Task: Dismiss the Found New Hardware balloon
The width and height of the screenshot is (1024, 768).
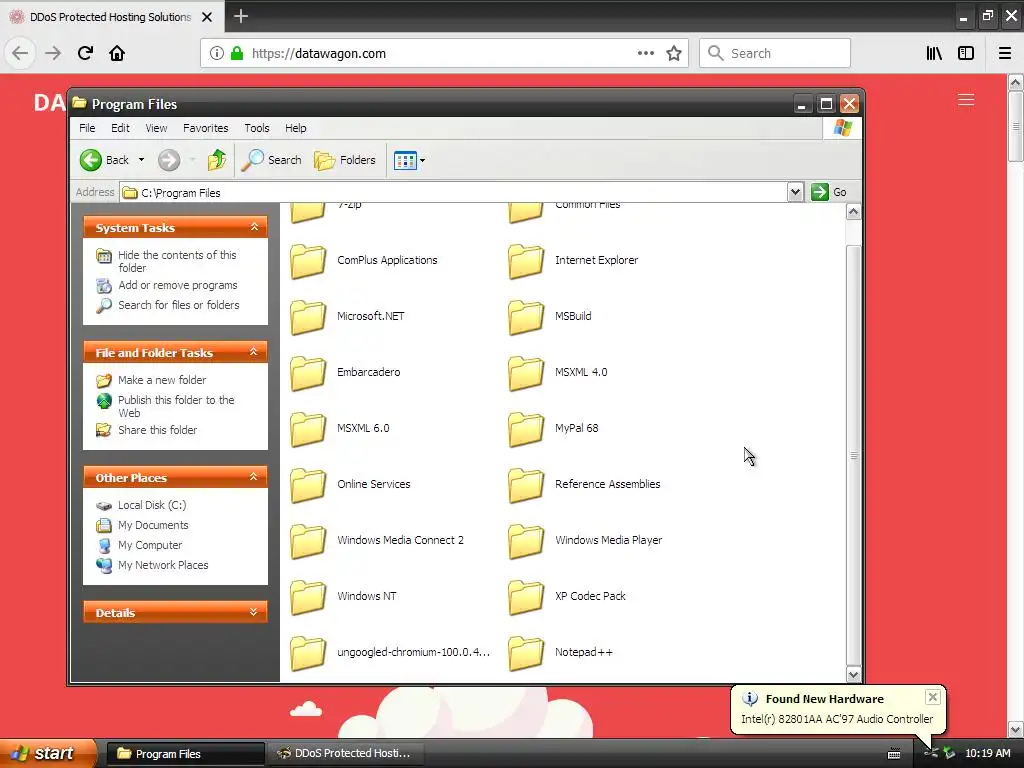Action: tap(933, 697)
